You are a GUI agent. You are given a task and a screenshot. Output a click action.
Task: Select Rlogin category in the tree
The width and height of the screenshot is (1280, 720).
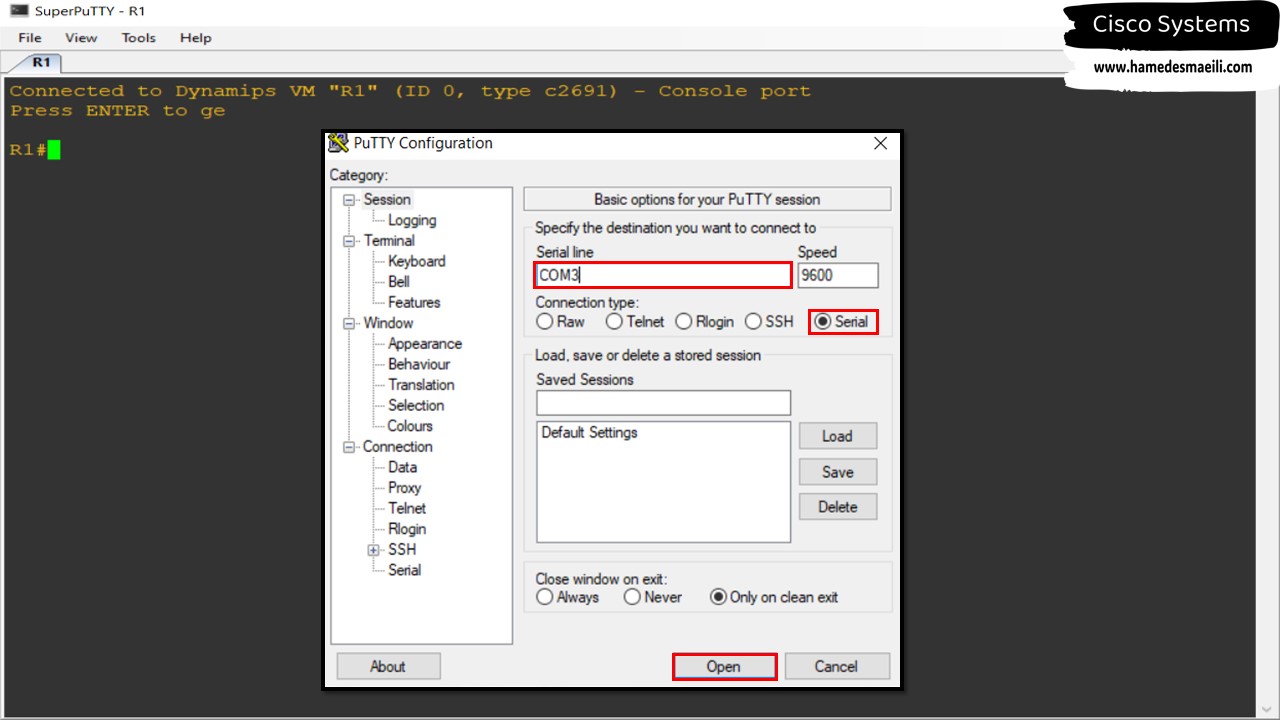tap(407, 529)
